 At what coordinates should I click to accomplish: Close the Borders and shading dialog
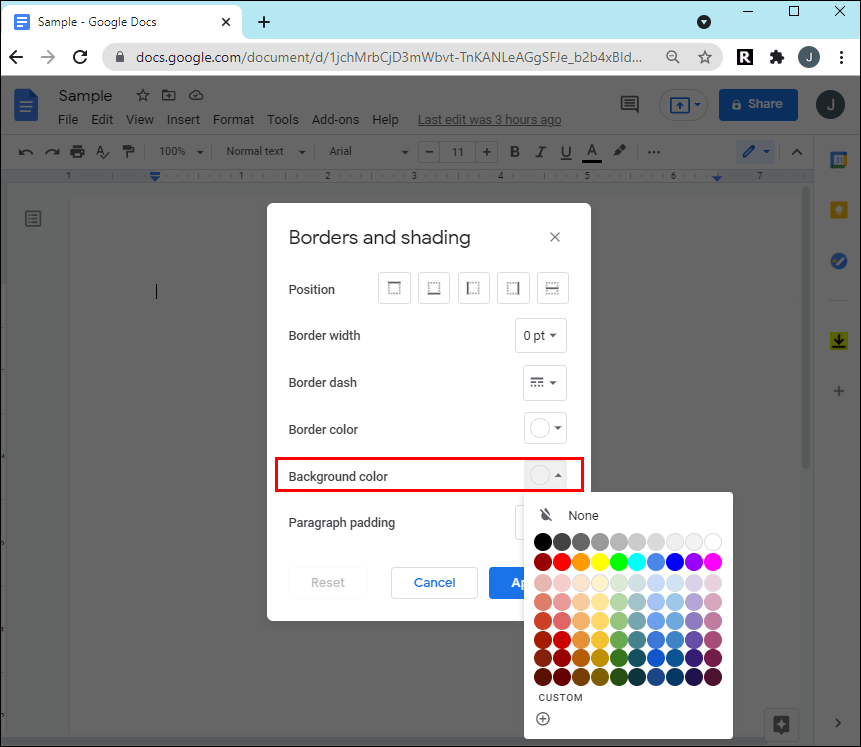click(555, 237)
